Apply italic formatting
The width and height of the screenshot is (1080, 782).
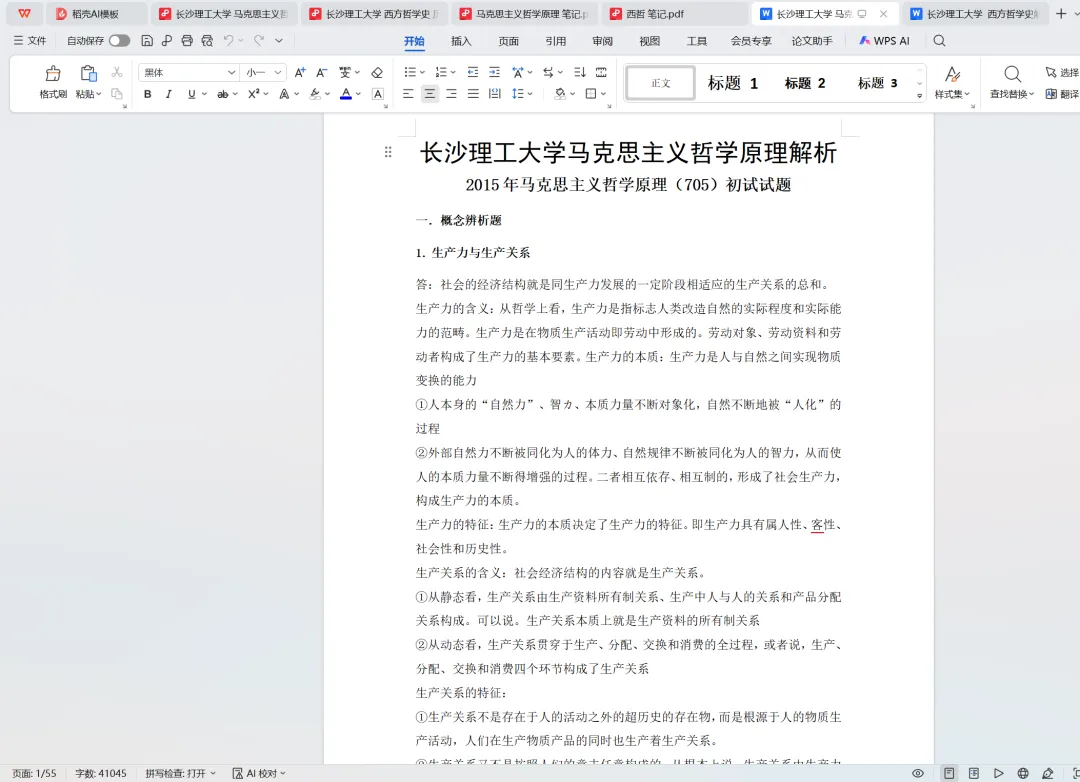click(169, 94)
